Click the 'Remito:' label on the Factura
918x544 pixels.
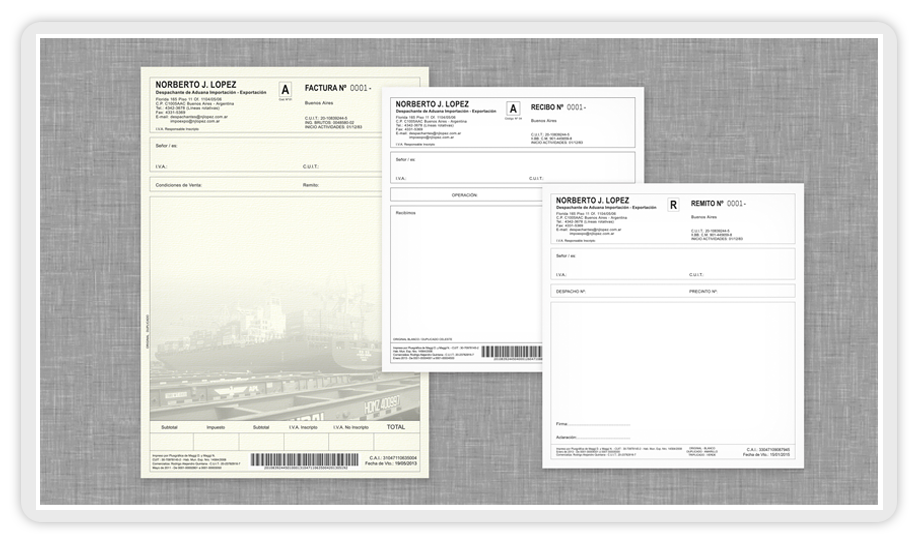coord(311,185)
